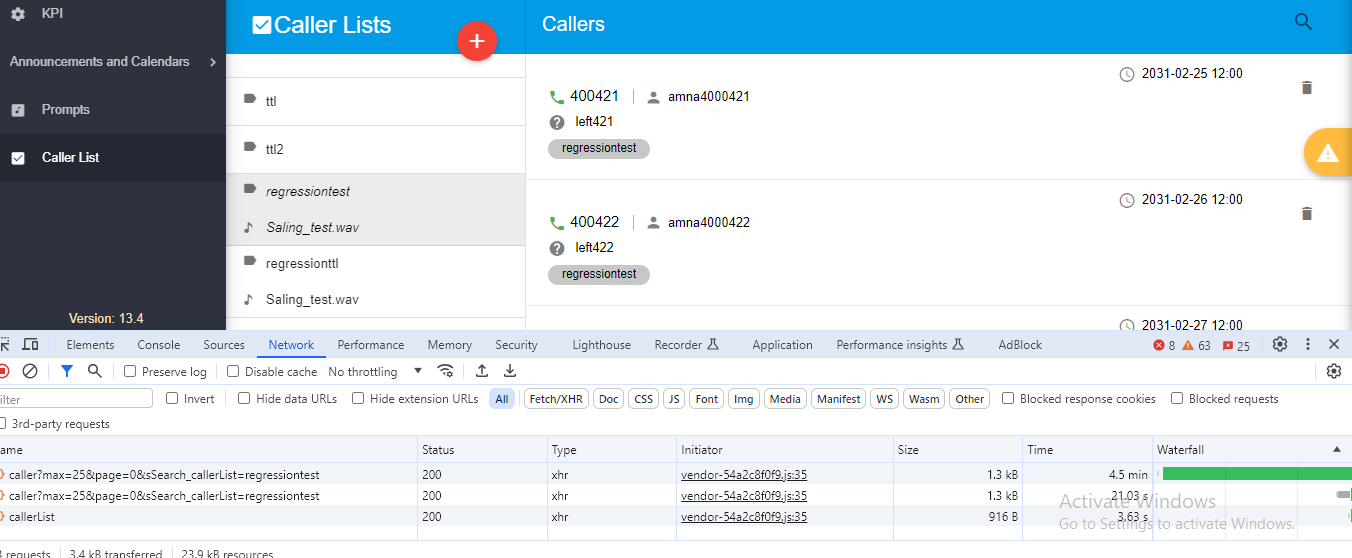This screenshot has width=1352, height=558.
Task: Filter requests by Fetch/XHR
Action: click(555, 399)
